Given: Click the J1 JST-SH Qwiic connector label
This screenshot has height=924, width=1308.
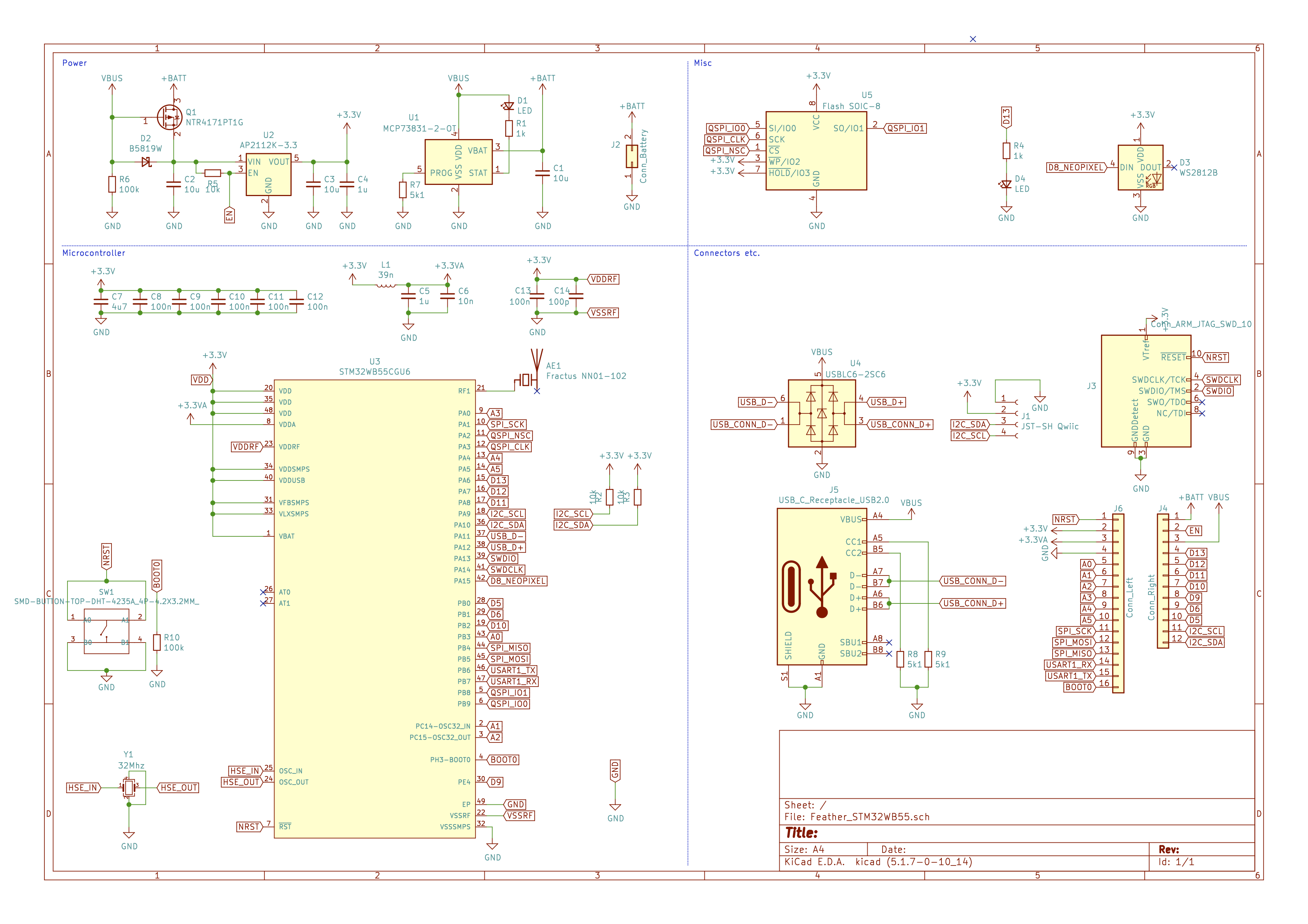Looking at the screenshot, I should click(x=1049, y=426).
